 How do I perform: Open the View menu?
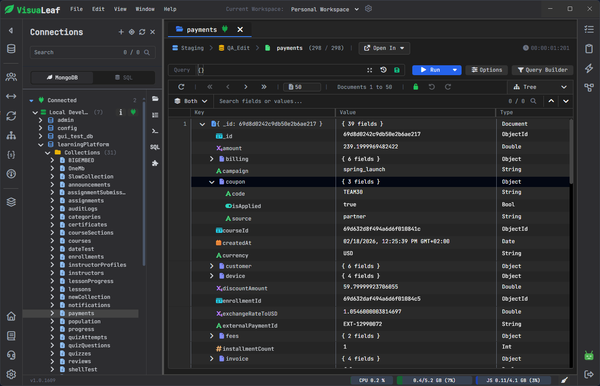tap(120, 9)
